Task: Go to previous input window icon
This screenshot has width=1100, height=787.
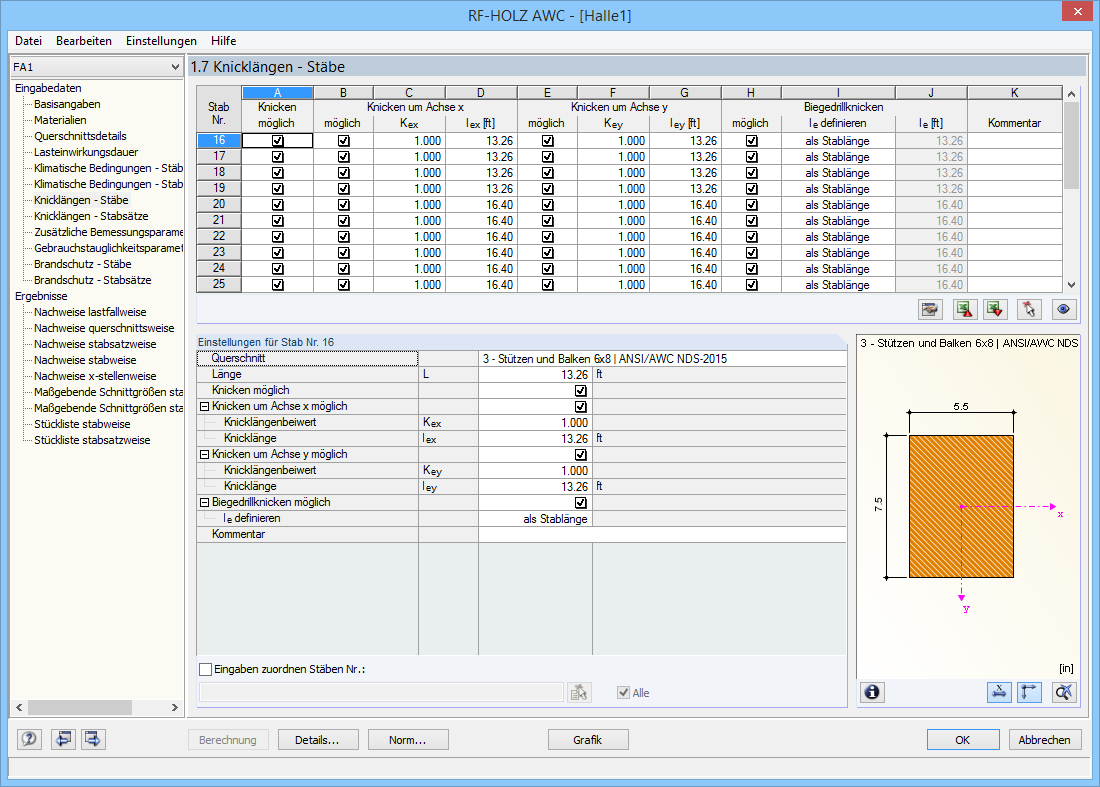Action: click(63, 739)
